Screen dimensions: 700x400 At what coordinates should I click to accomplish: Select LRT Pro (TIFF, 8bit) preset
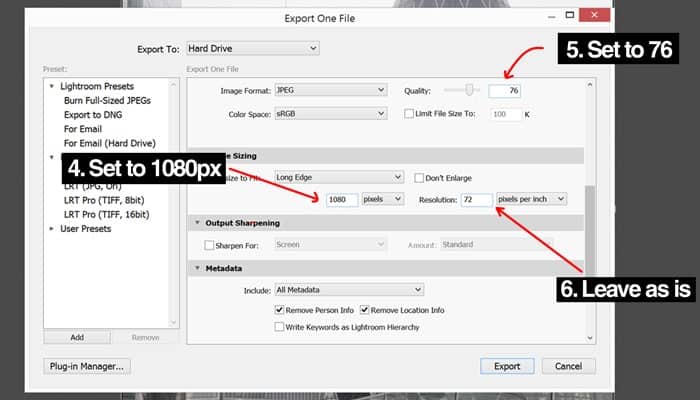[x=104, y=200]
